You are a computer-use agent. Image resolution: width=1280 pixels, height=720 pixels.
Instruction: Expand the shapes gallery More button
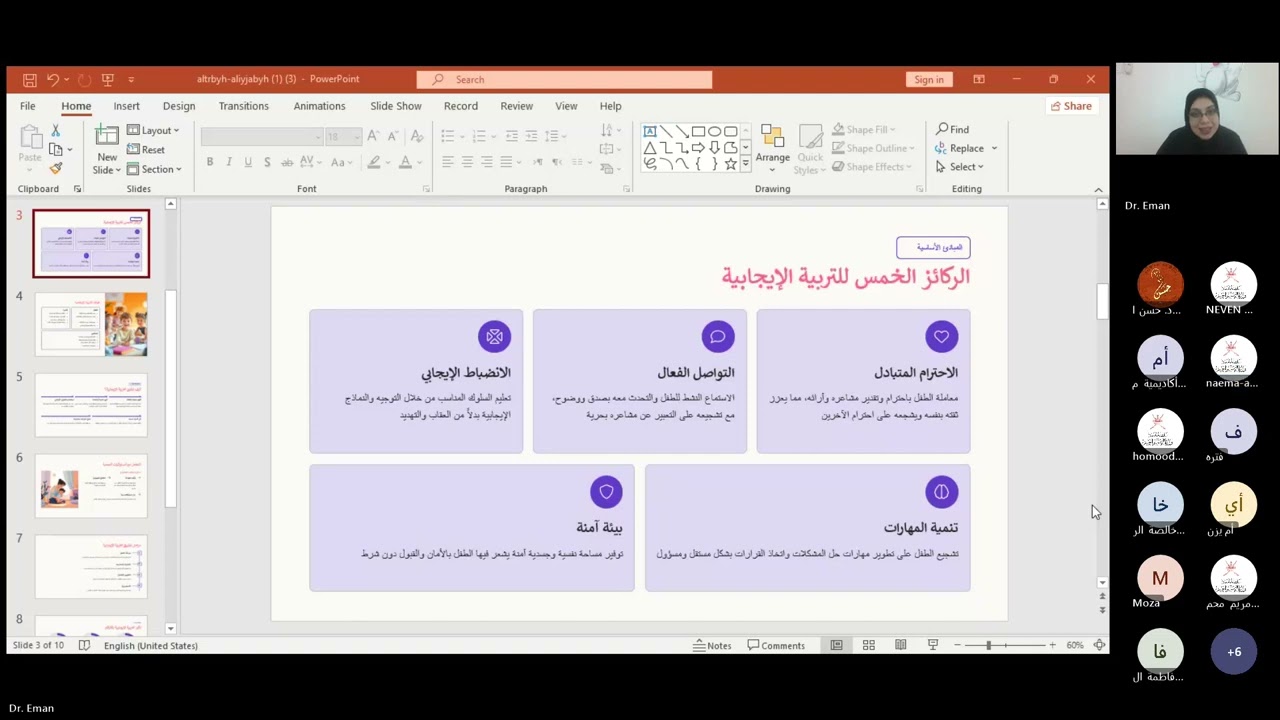[745, 164]
